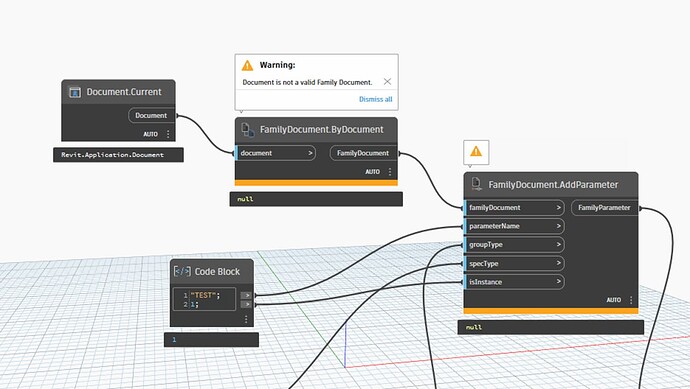Click the FamilyParameter output port
The height and width of the screenshot is (389, 690).
[x=604, y=208]
